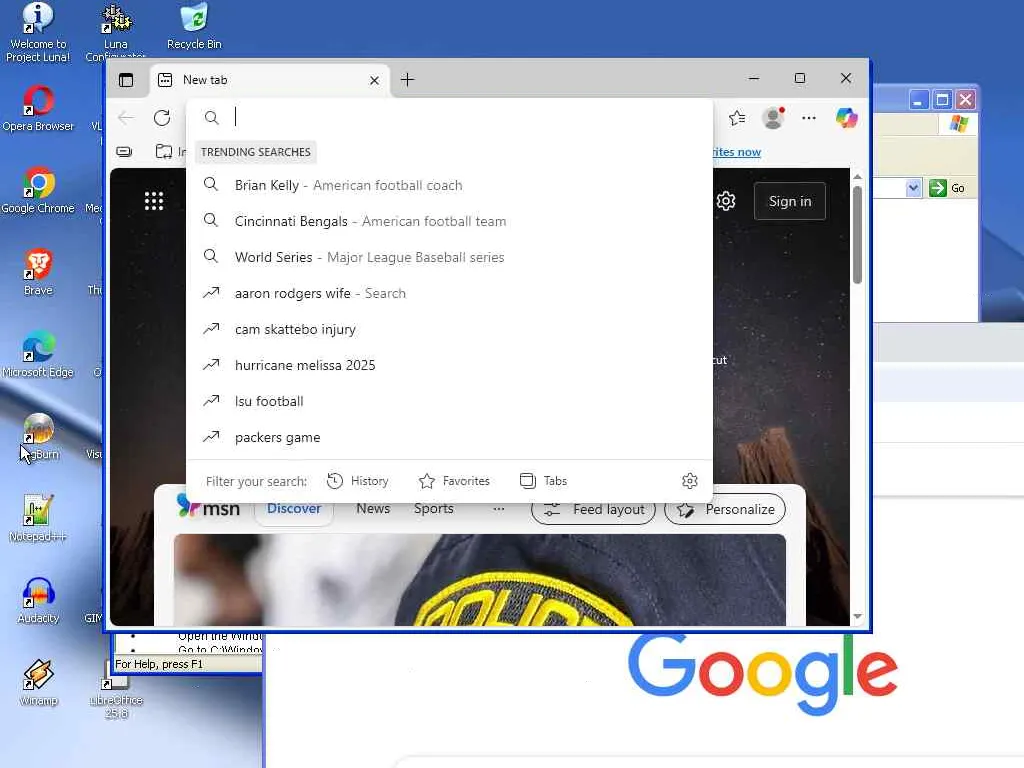1024x768 pixels.
Task: Click the back arrow in Edge
Action: pos(126,118)
